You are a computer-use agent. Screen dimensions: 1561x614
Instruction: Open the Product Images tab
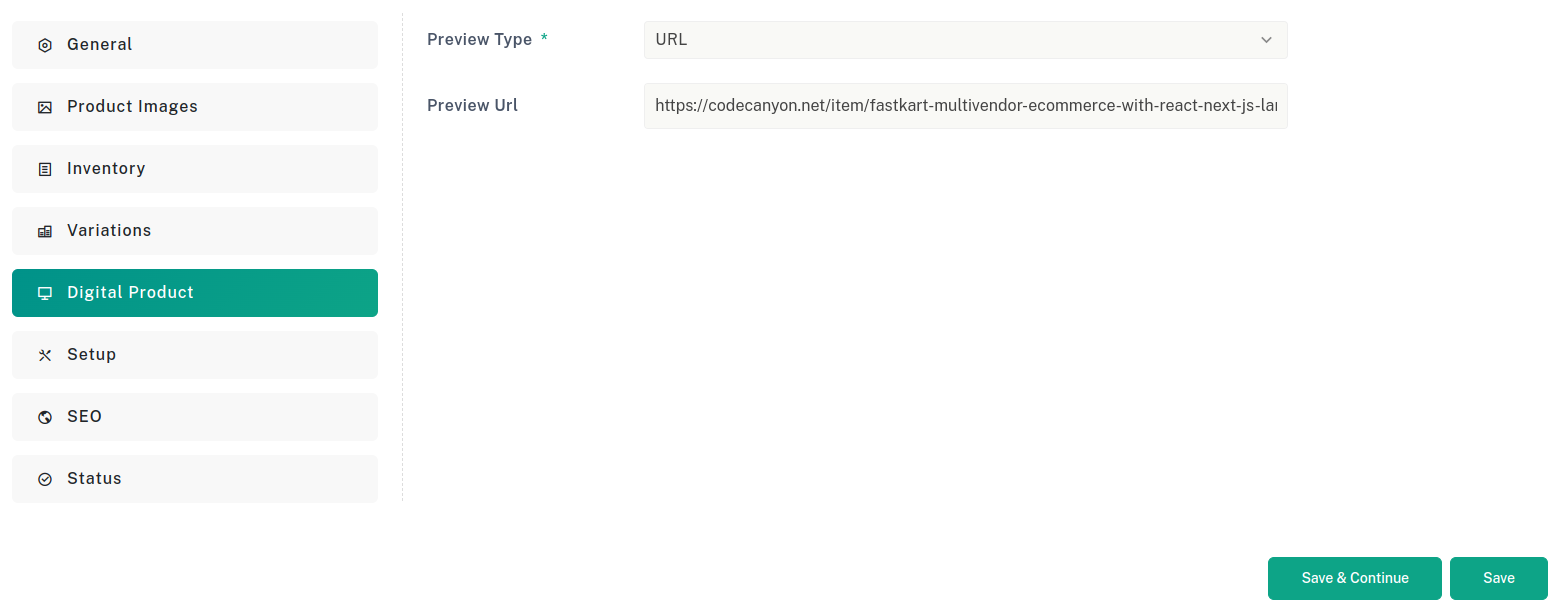(195, 107)
